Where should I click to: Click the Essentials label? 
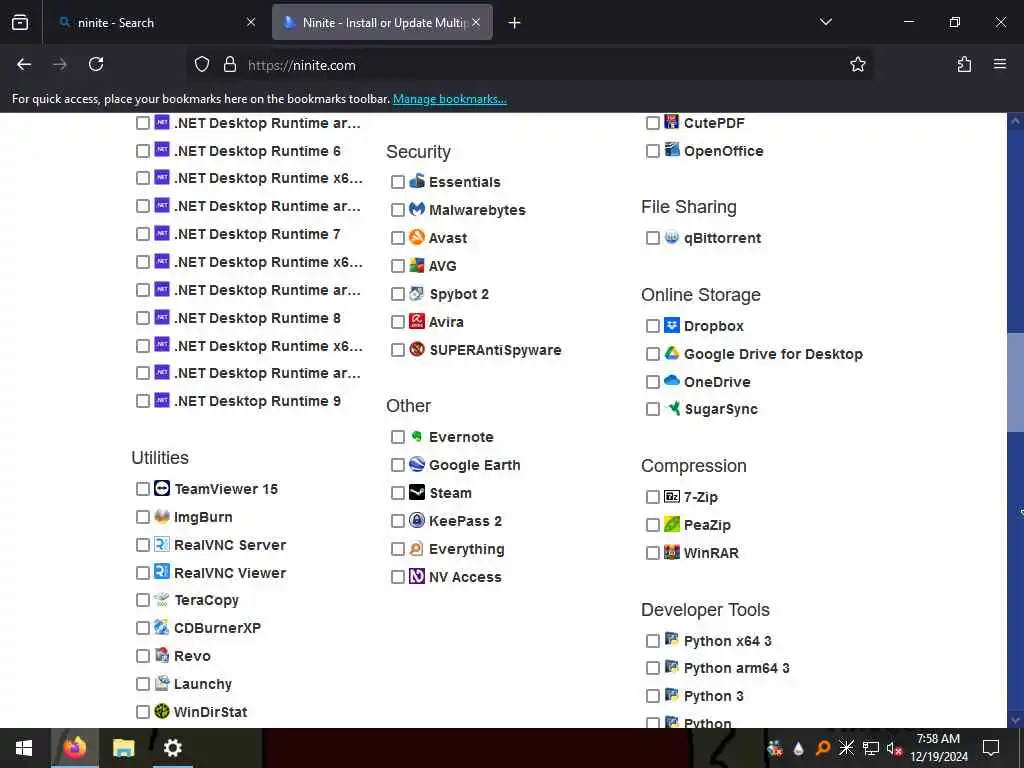pyautogui.click(x=464, y=182)
